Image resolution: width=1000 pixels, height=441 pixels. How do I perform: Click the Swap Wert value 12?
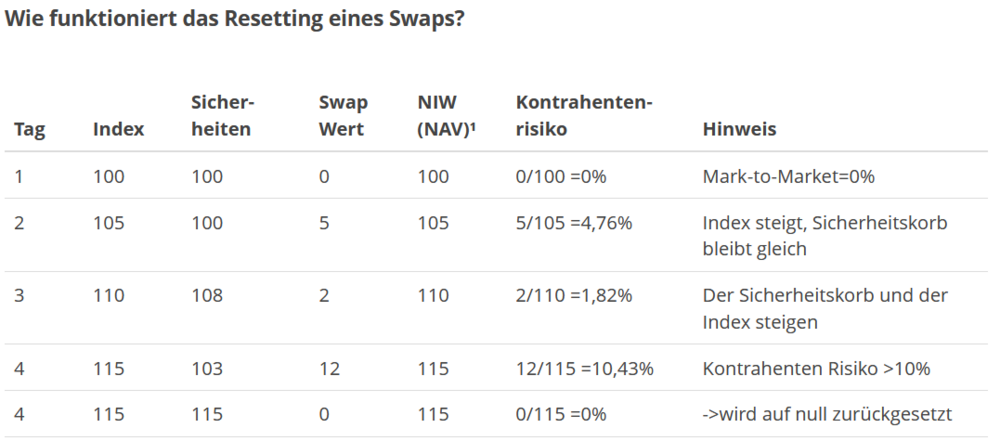[328, 369]
